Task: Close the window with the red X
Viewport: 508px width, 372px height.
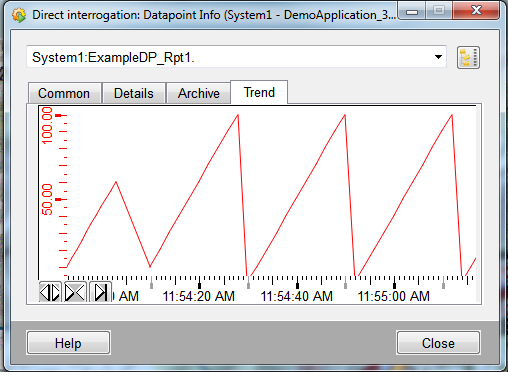Action: (476, 11)
